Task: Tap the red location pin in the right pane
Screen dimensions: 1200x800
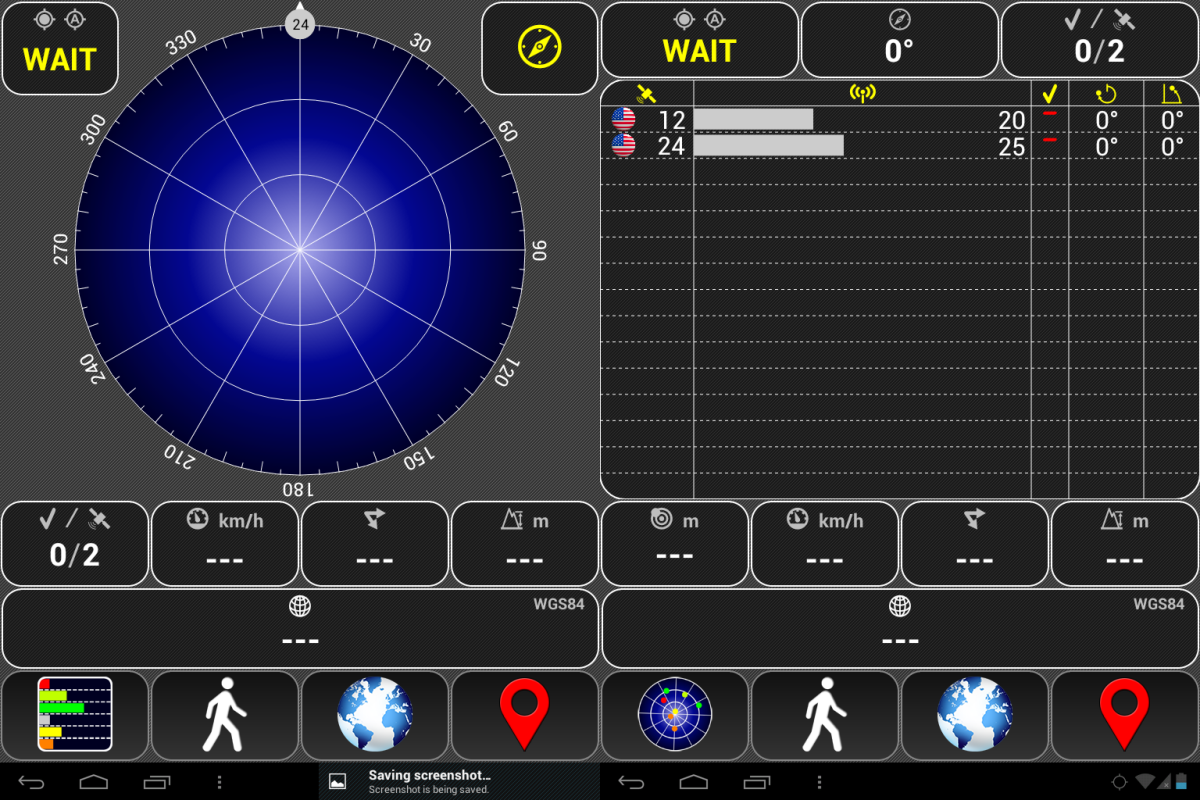Action: point(1124,714)
